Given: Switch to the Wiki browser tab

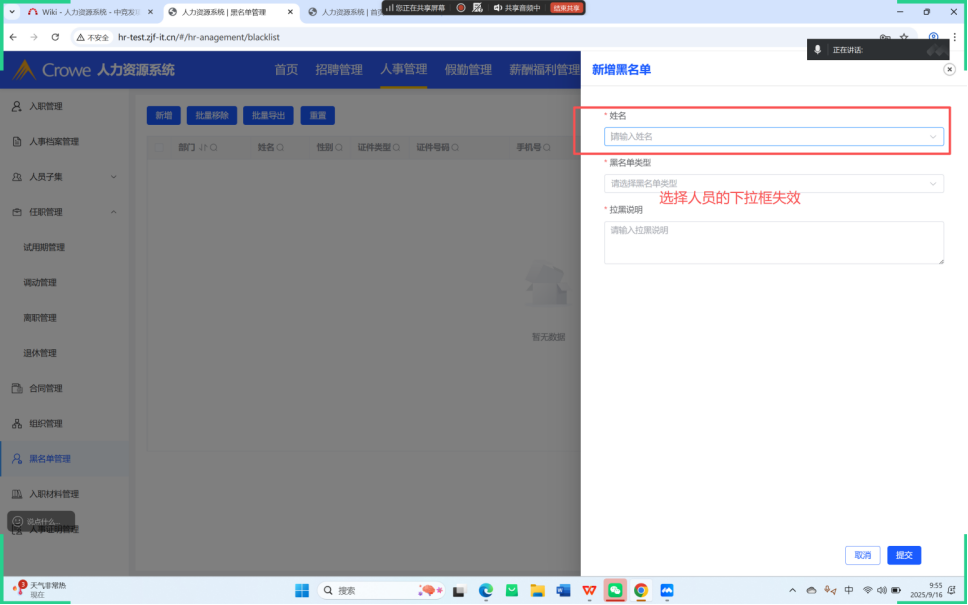Looking at the screenshot, I should click(x=90, y=12).
